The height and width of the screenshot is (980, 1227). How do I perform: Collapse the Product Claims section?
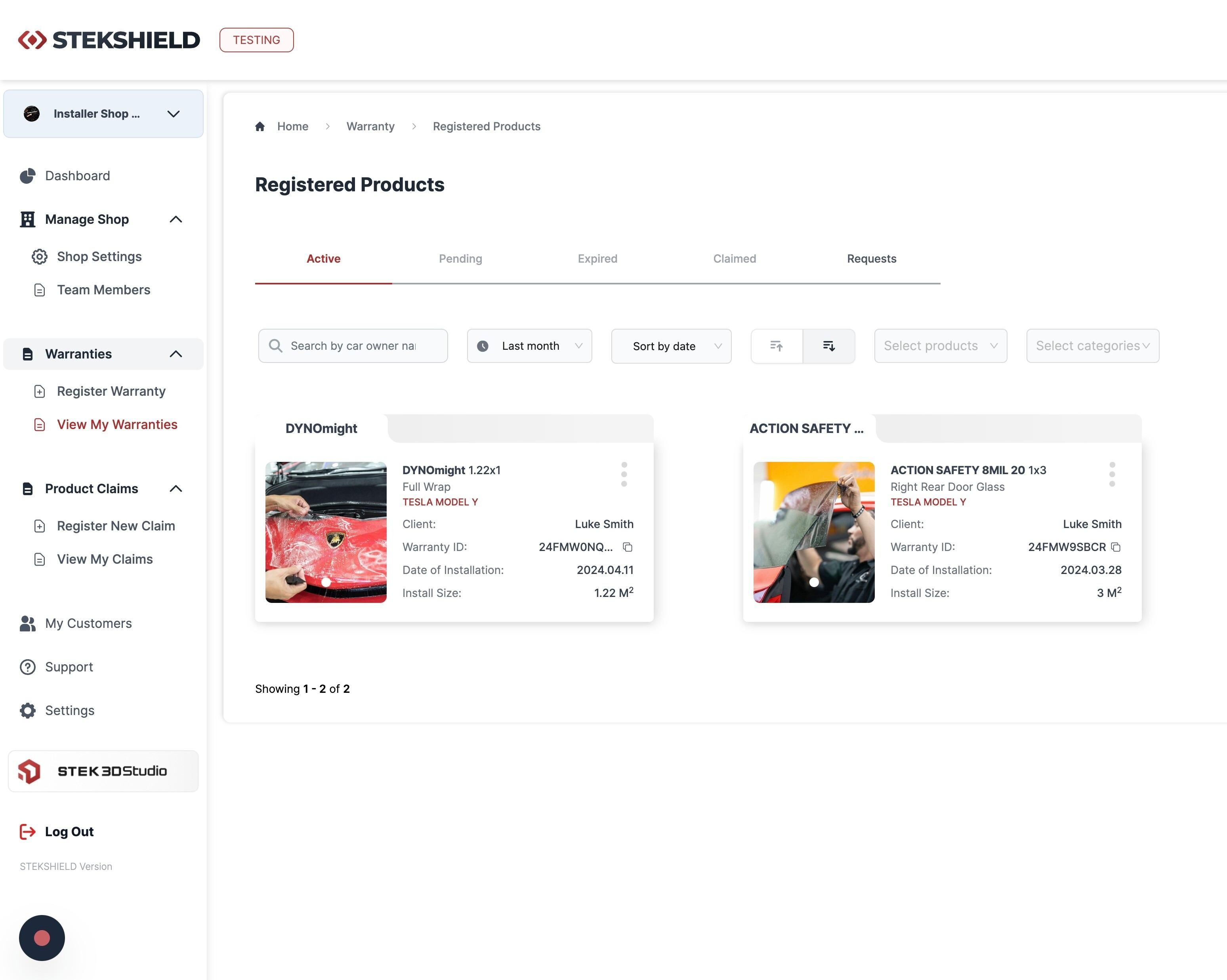[x=176, y=488]
